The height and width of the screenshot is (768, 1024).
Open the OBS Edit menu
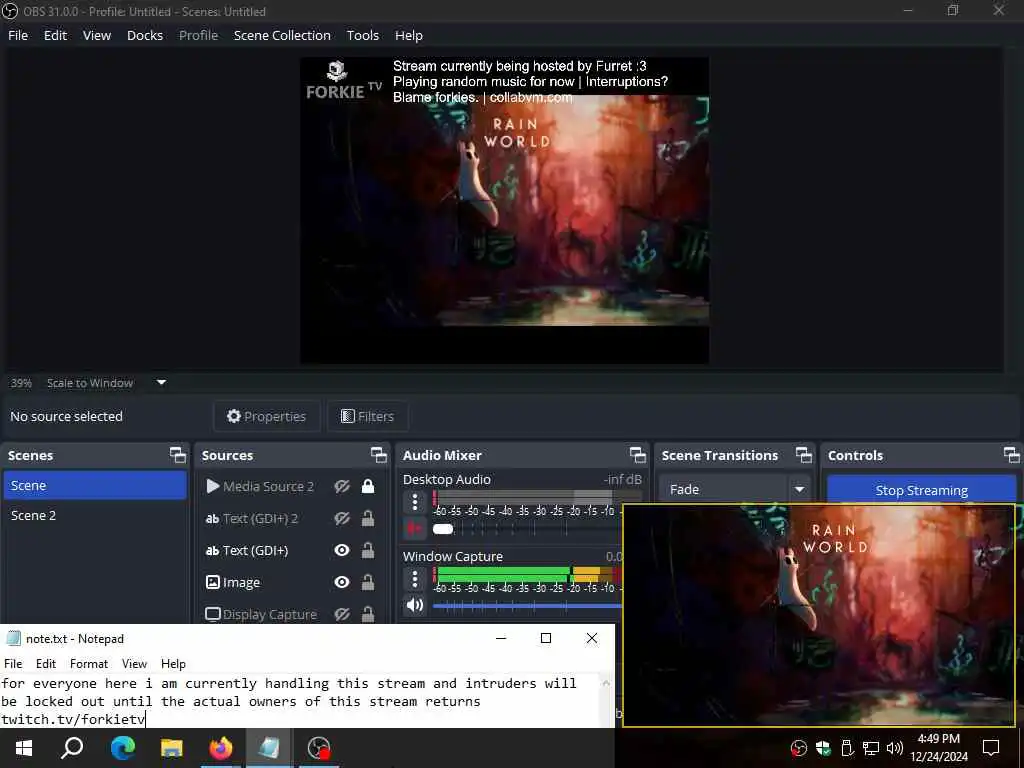56,35
